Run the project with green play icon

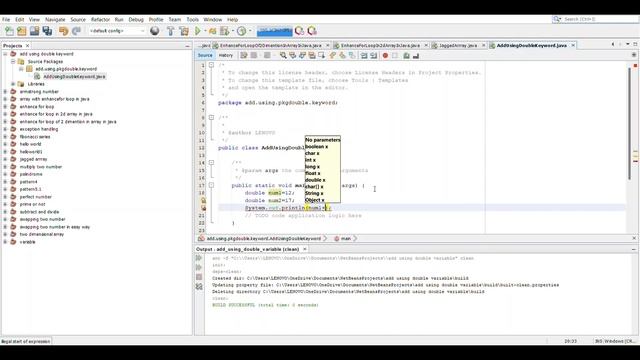pyautogui.click(x=198, y=31)
